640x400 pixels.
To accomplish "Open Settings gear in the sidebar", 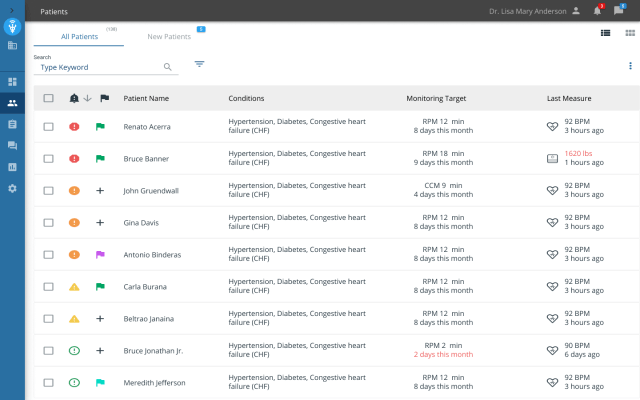I will 12,188.
